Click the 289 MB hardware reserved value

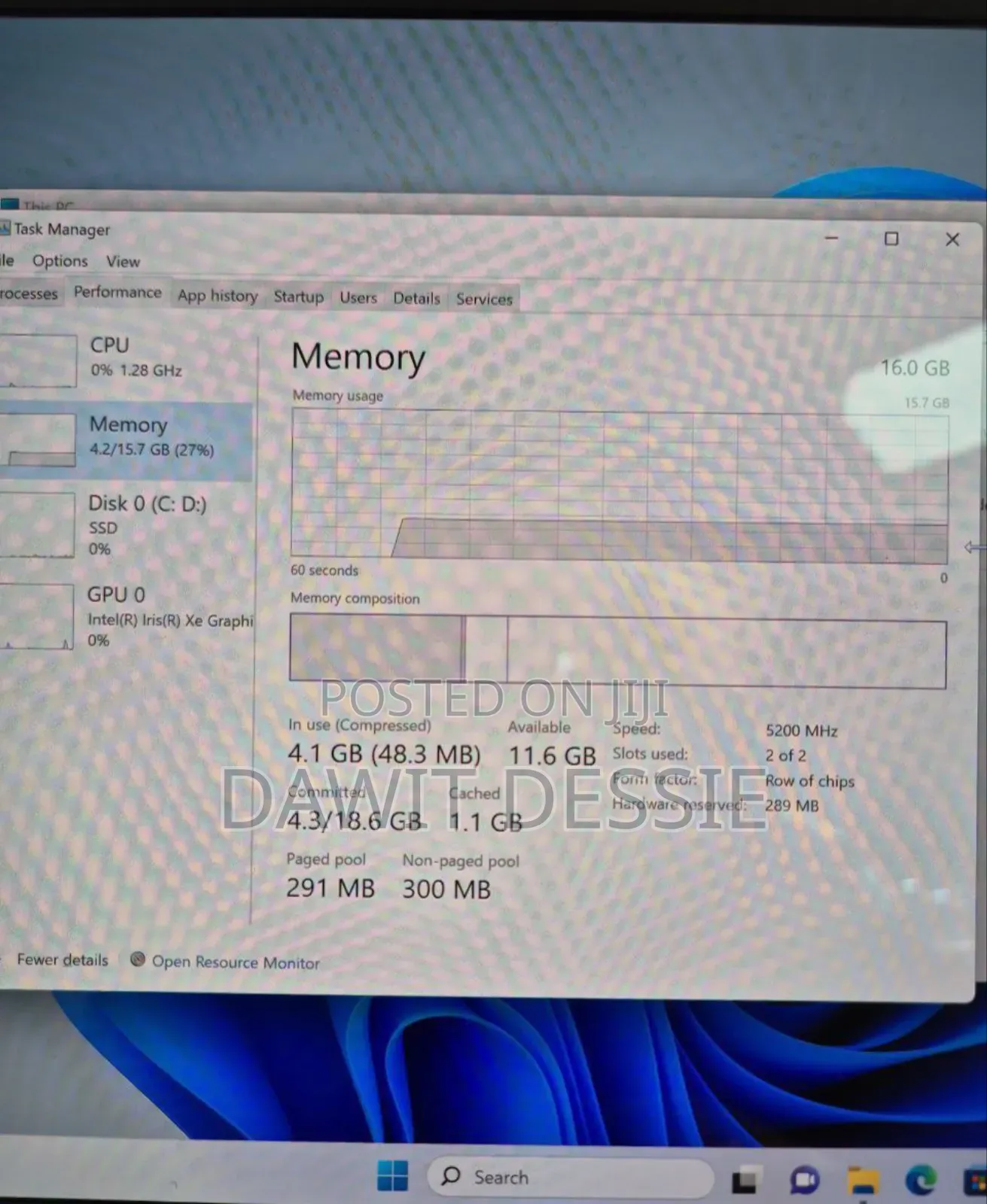tap(791, 805)
